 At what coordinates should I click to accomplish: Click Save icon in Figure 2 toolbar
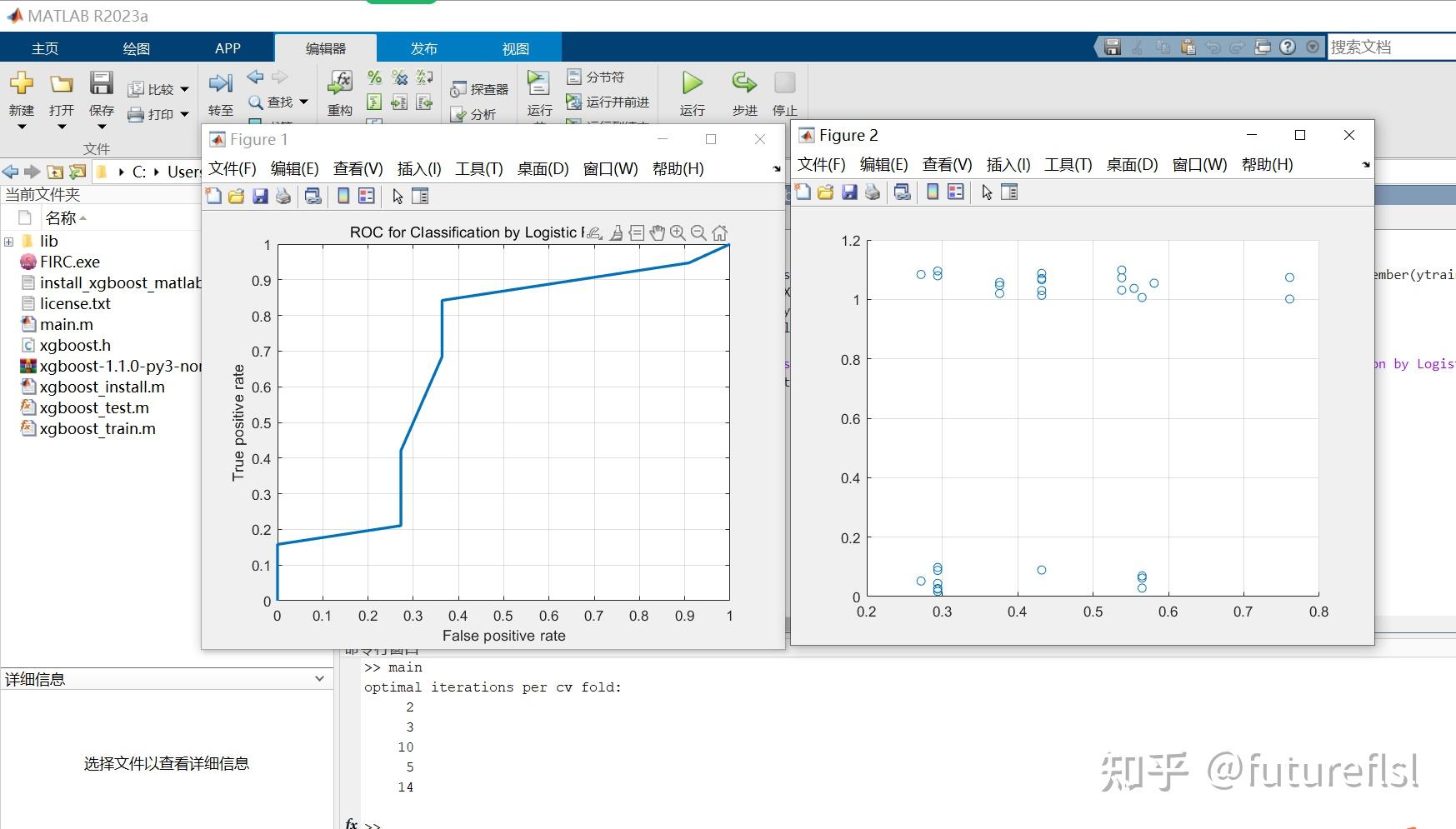849,192
